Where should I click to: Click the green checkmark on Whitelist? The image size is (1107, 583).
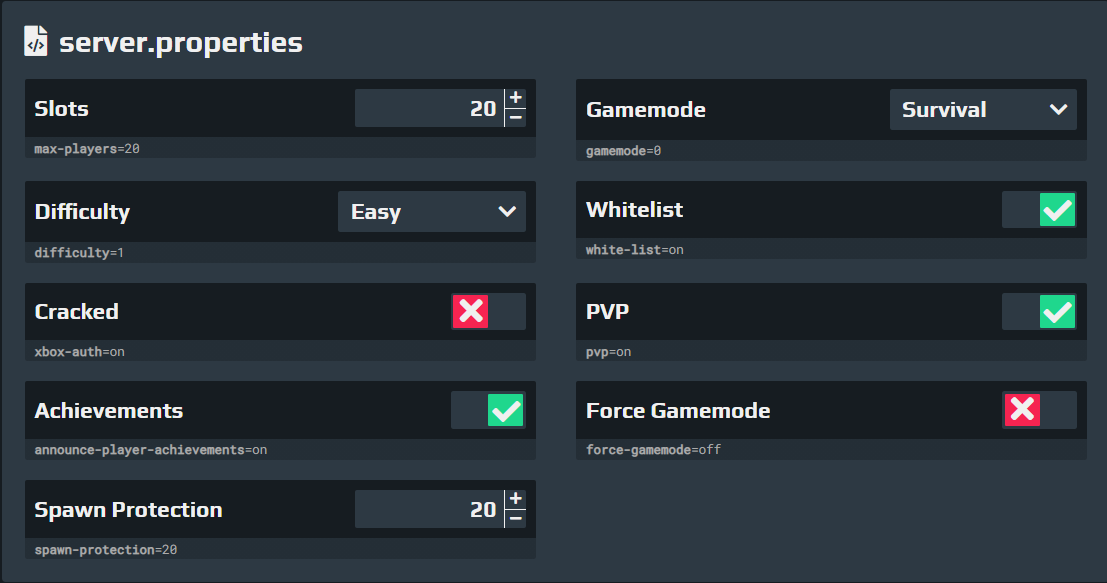[1058, 210]
